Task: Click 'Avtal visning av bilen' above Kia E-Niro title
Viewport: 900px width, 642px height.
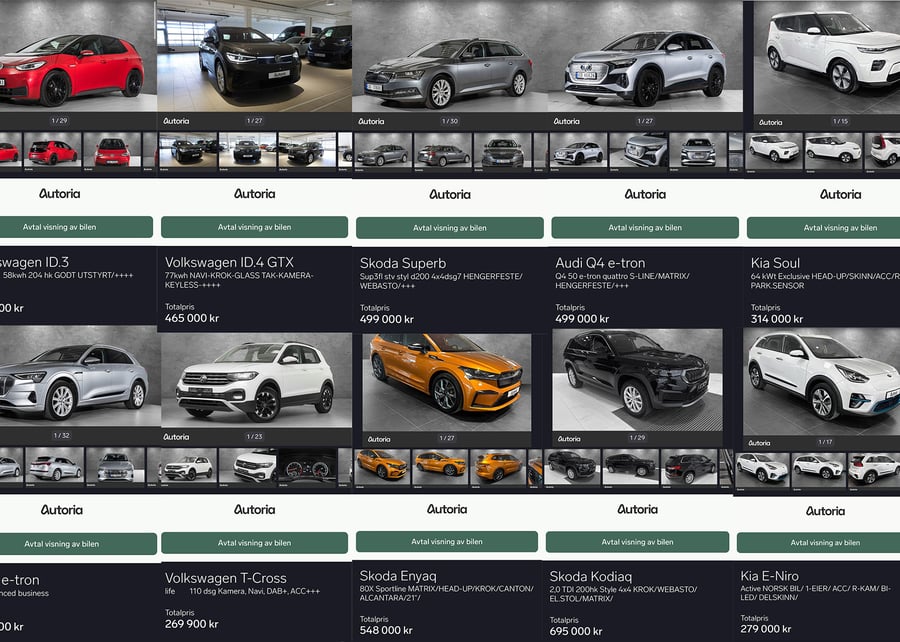Action: (818, 543)
